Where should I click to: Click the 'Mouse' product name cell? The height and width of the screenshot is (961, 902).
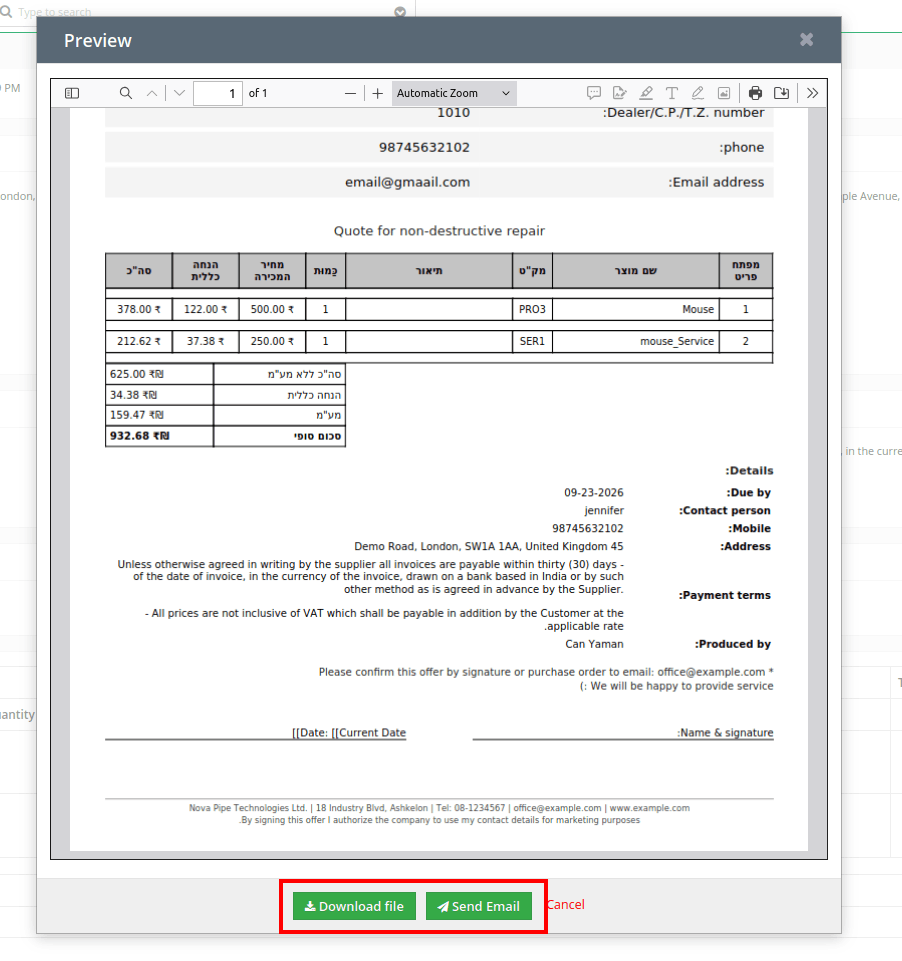coord(635,310)
